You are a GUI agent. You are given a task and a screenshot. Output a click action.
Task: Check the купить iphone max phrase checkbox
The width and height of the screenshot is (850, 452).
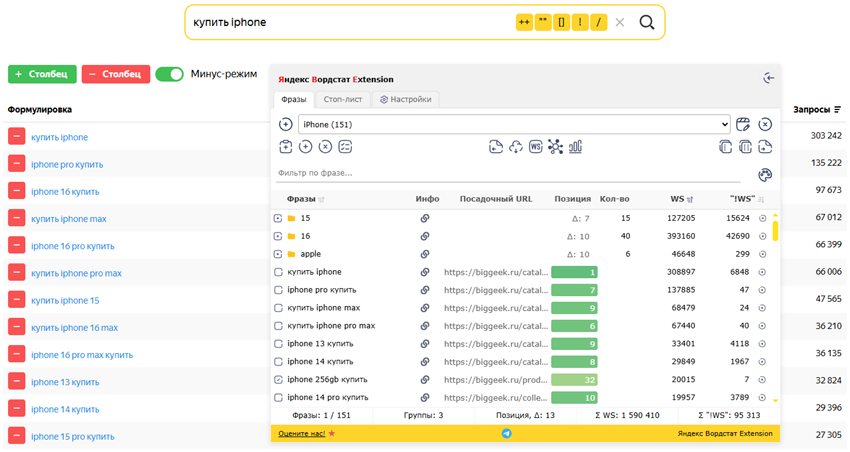point(278,308)
